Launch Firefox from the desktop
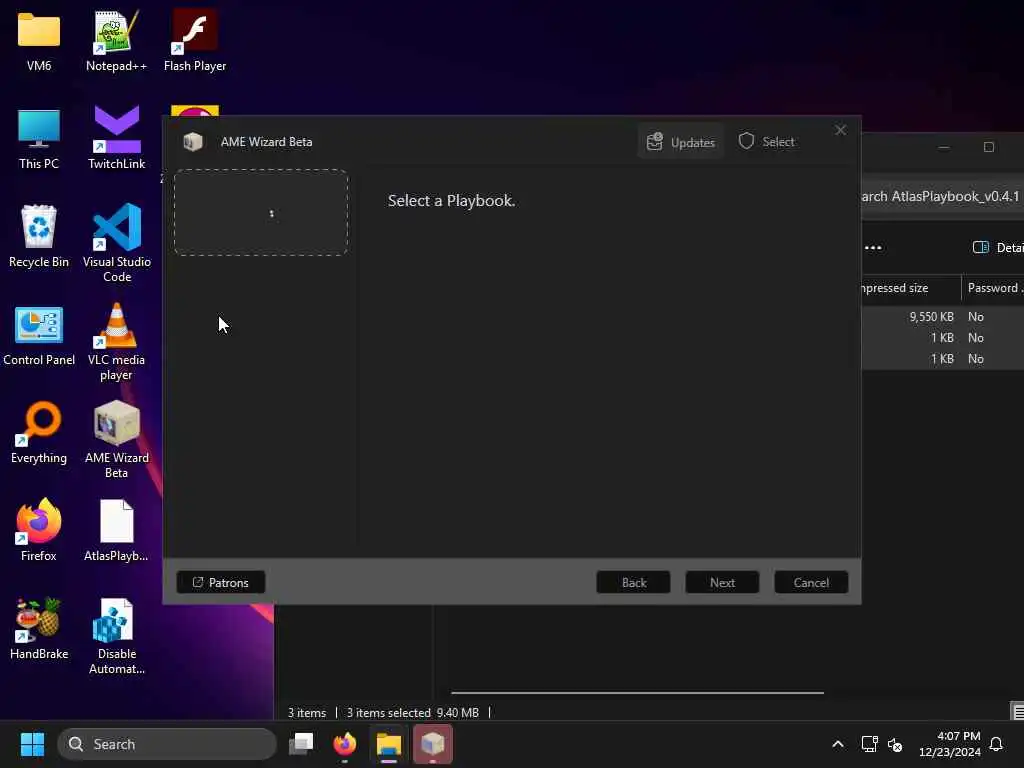 pos(39,530)
